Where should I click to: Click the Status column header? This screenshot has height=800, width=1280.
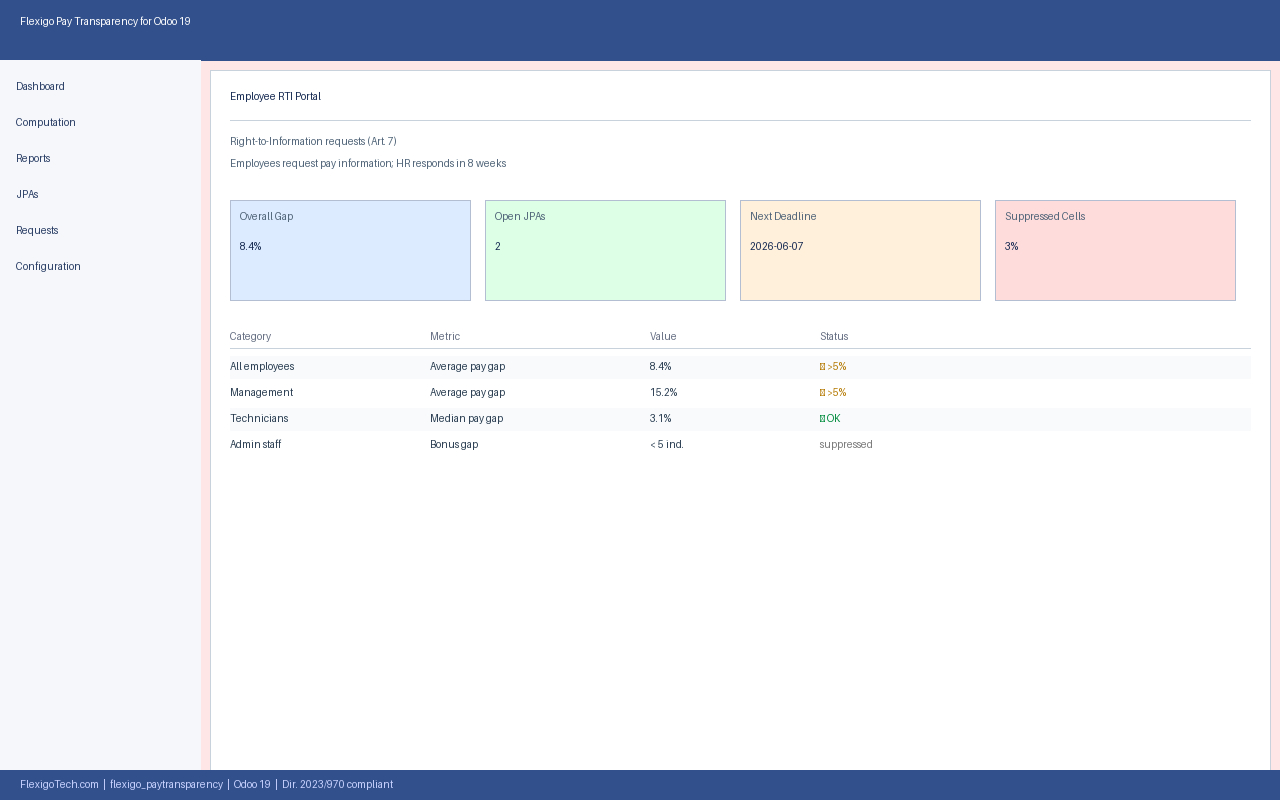tap(834, 337)
